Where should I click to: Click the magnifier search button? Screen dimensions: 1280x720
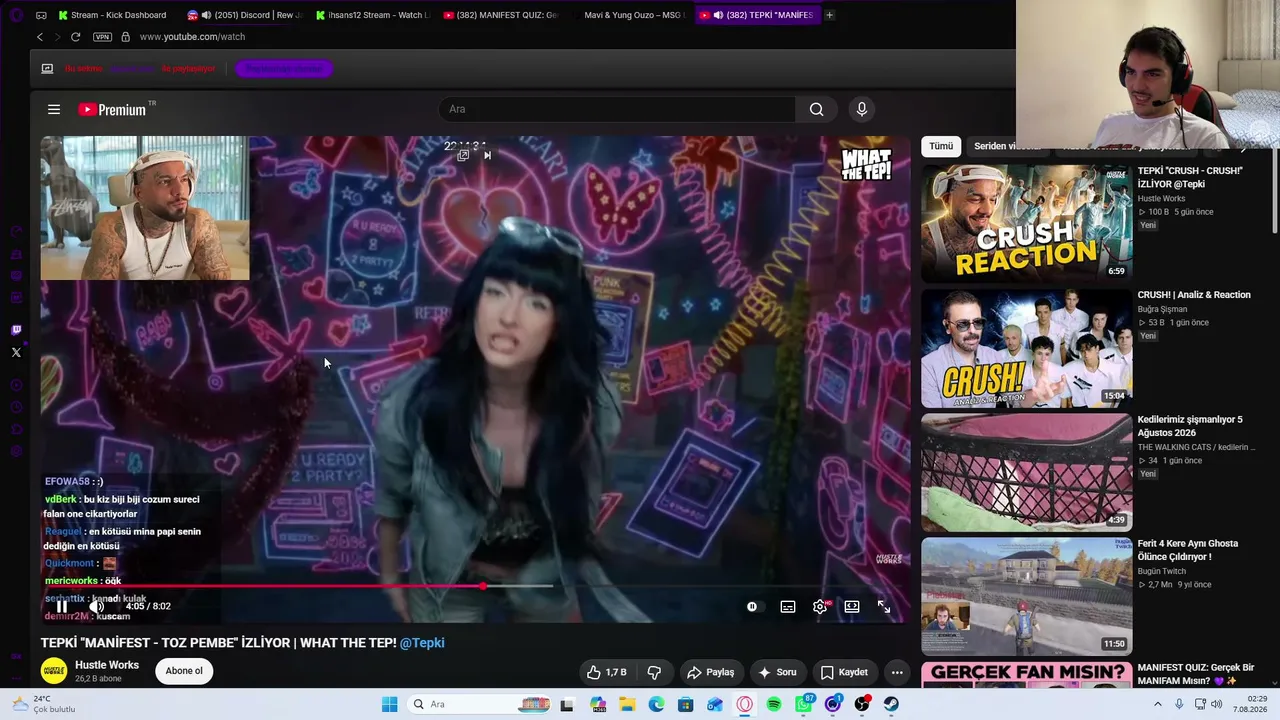click(817, 109)
